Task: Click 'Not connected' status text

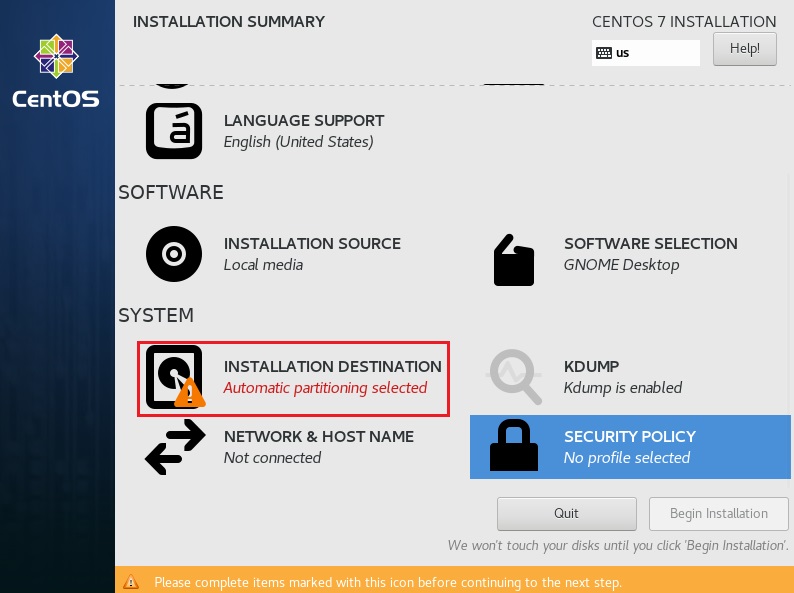Action: click(x=272, y=458)
